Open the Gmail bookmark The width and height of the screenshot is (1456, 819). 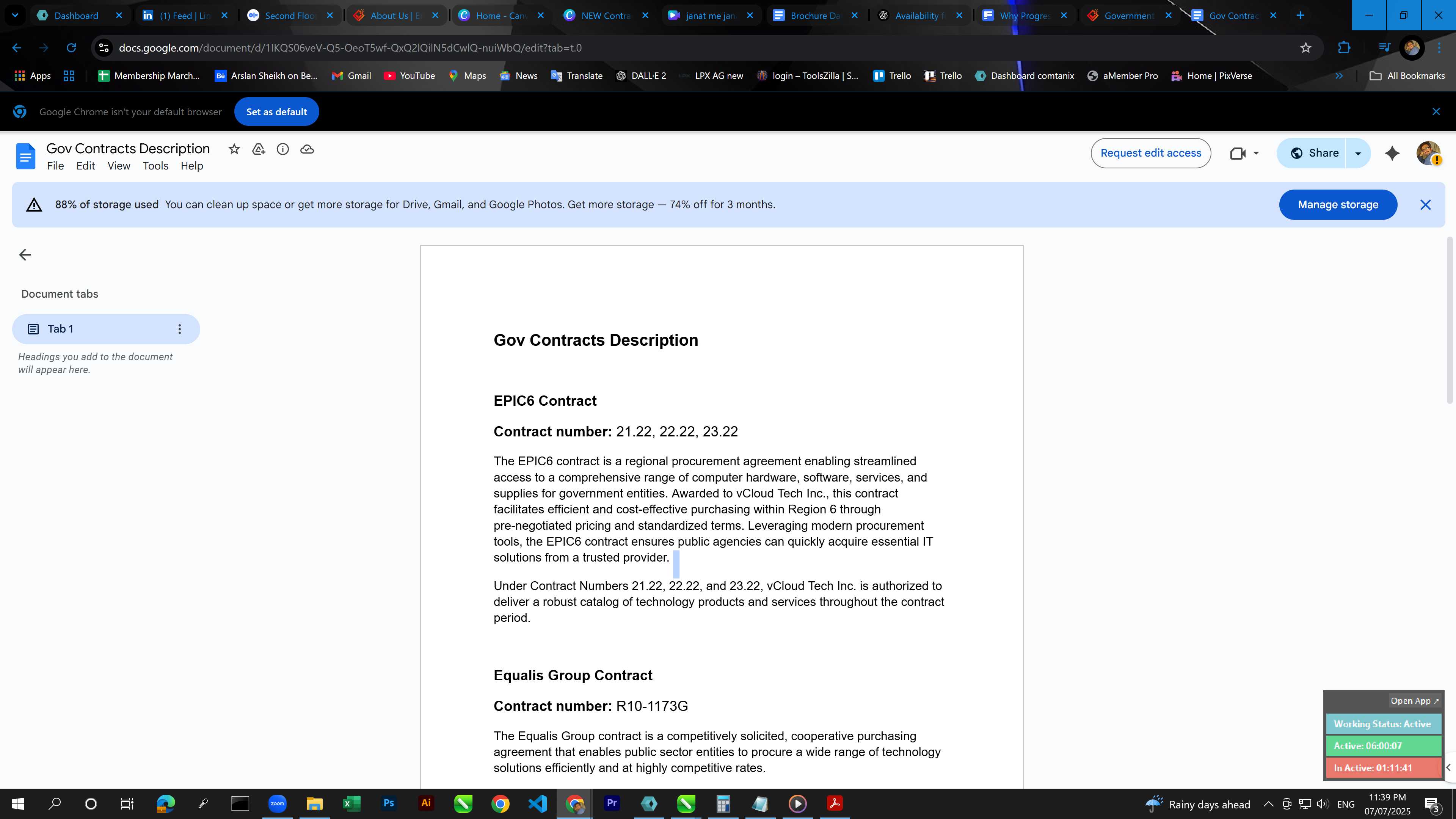pyautogui.click(x=351, y=76)
